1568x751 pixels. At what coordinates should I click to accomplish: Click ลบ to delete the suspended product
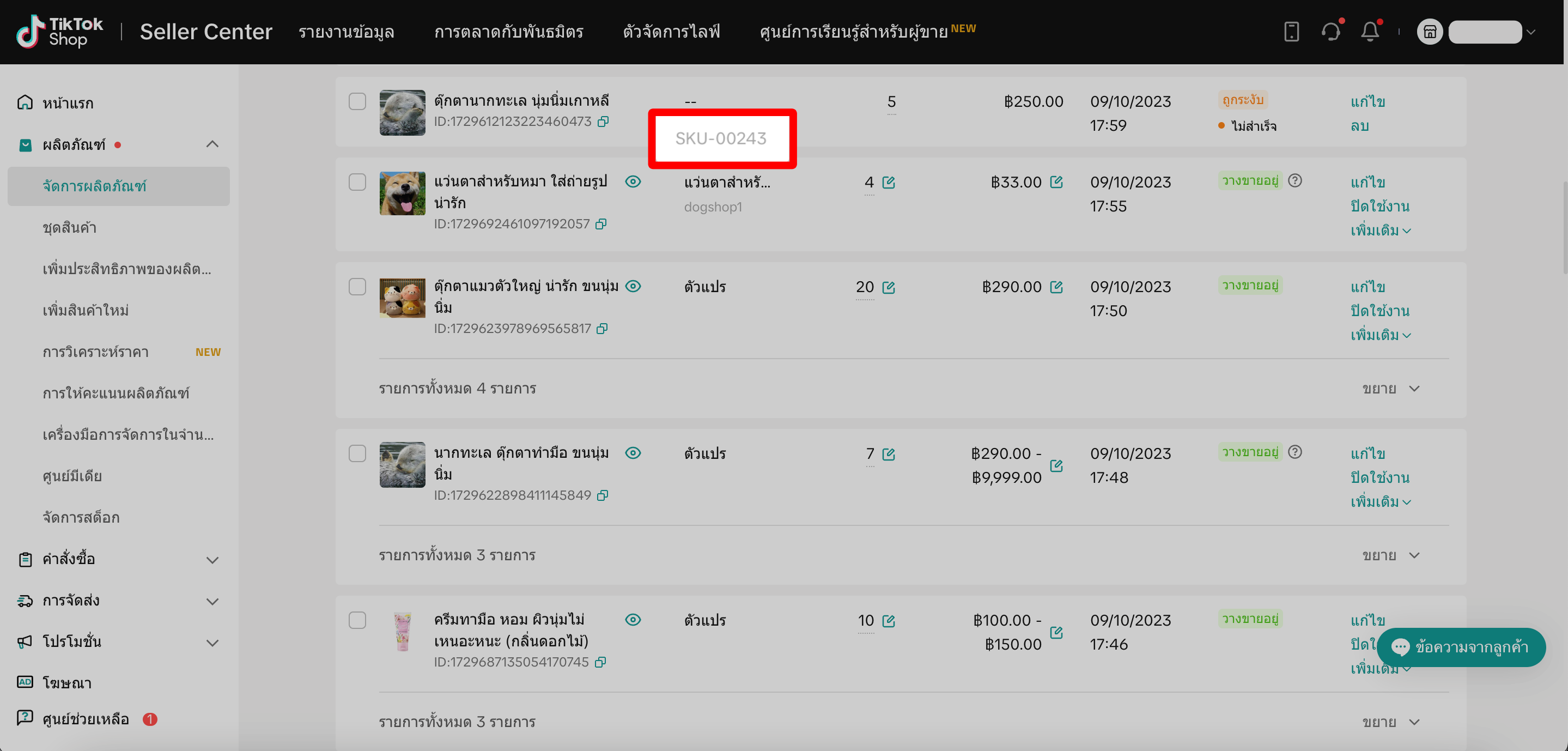[1359, 126]
